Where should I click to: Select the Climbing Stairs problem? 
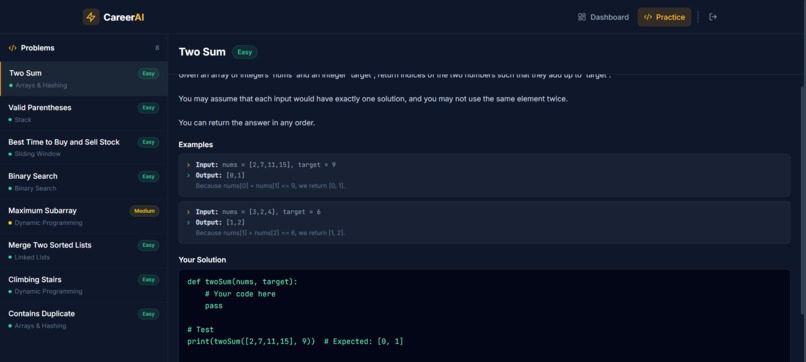pos(84,285)
